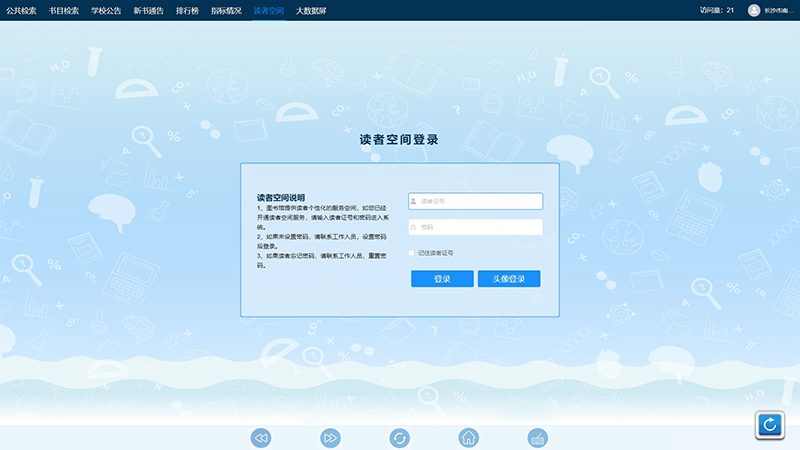Select the 排行榜 menu item
This screenshot has height=450, width=800.
[187, 10]
